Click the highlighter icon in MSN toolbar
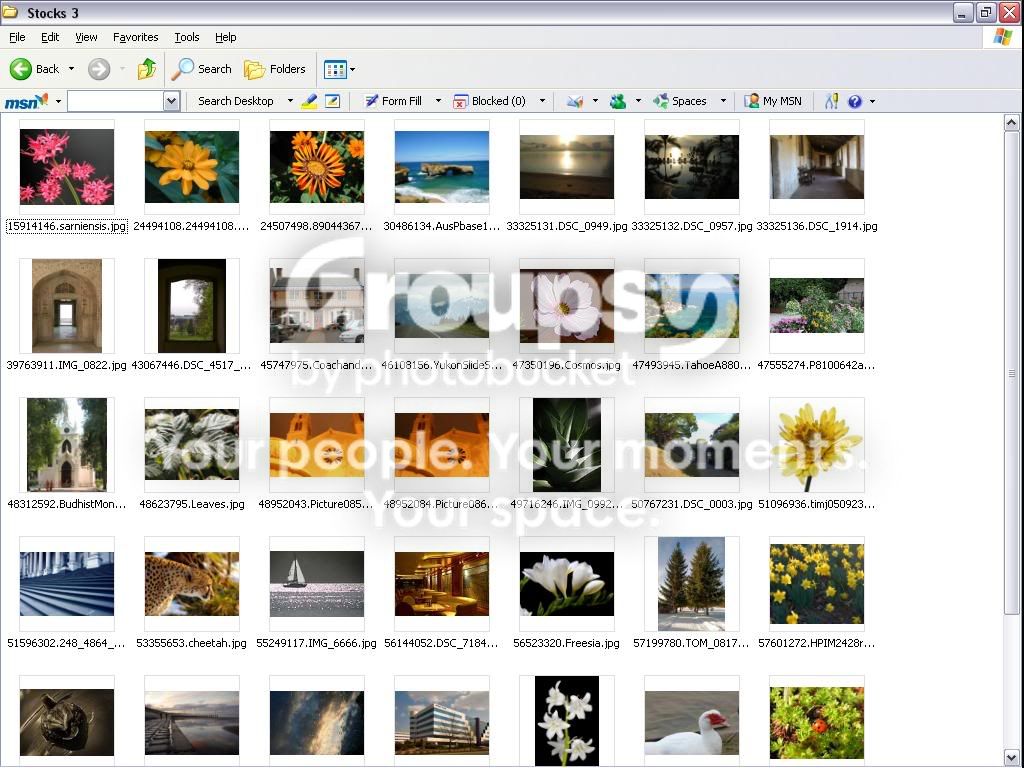 (x=309, y=101)
